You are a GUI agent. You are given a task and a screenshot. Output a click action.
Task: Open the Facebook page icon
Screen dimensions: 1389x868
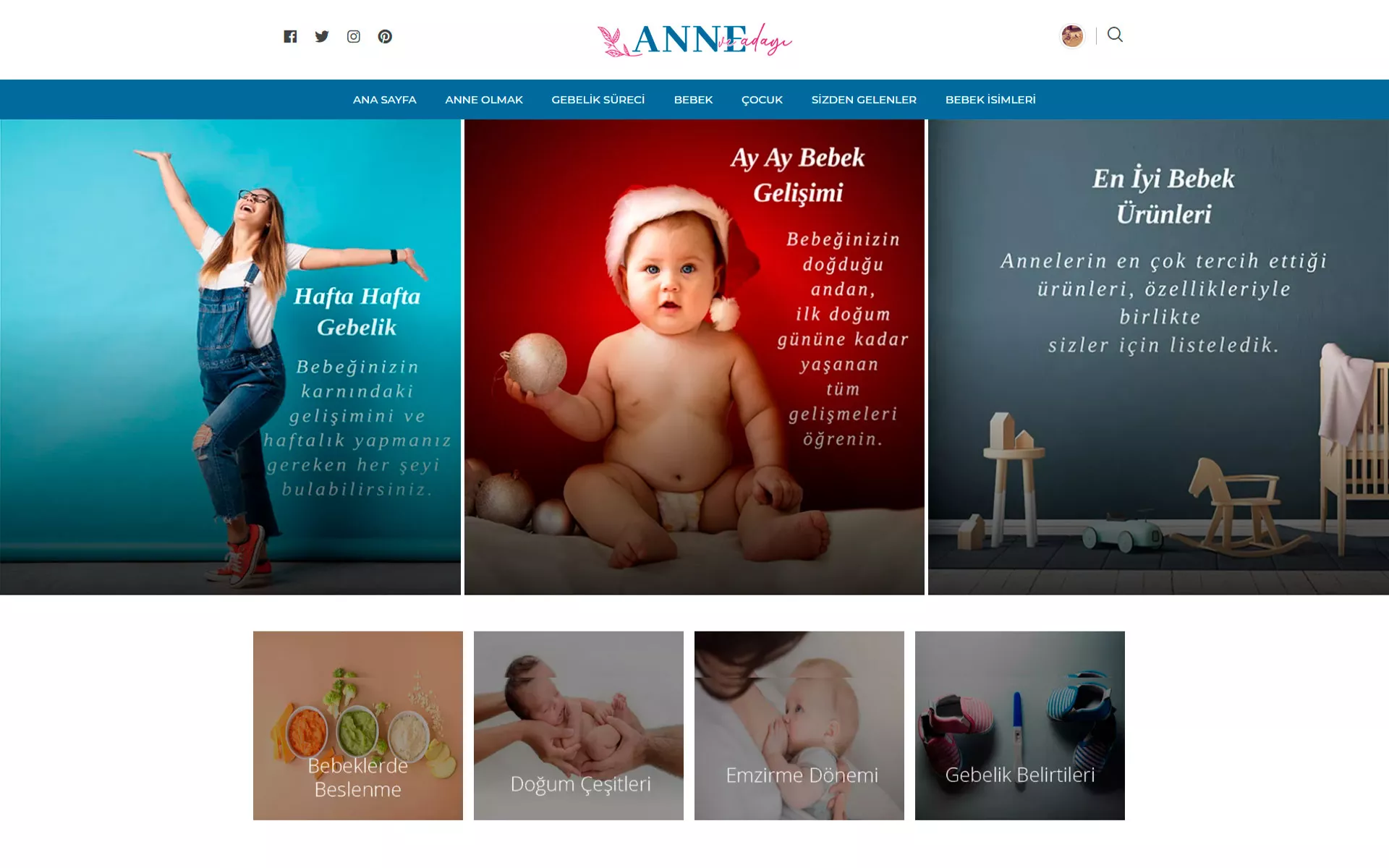(290, 36)
